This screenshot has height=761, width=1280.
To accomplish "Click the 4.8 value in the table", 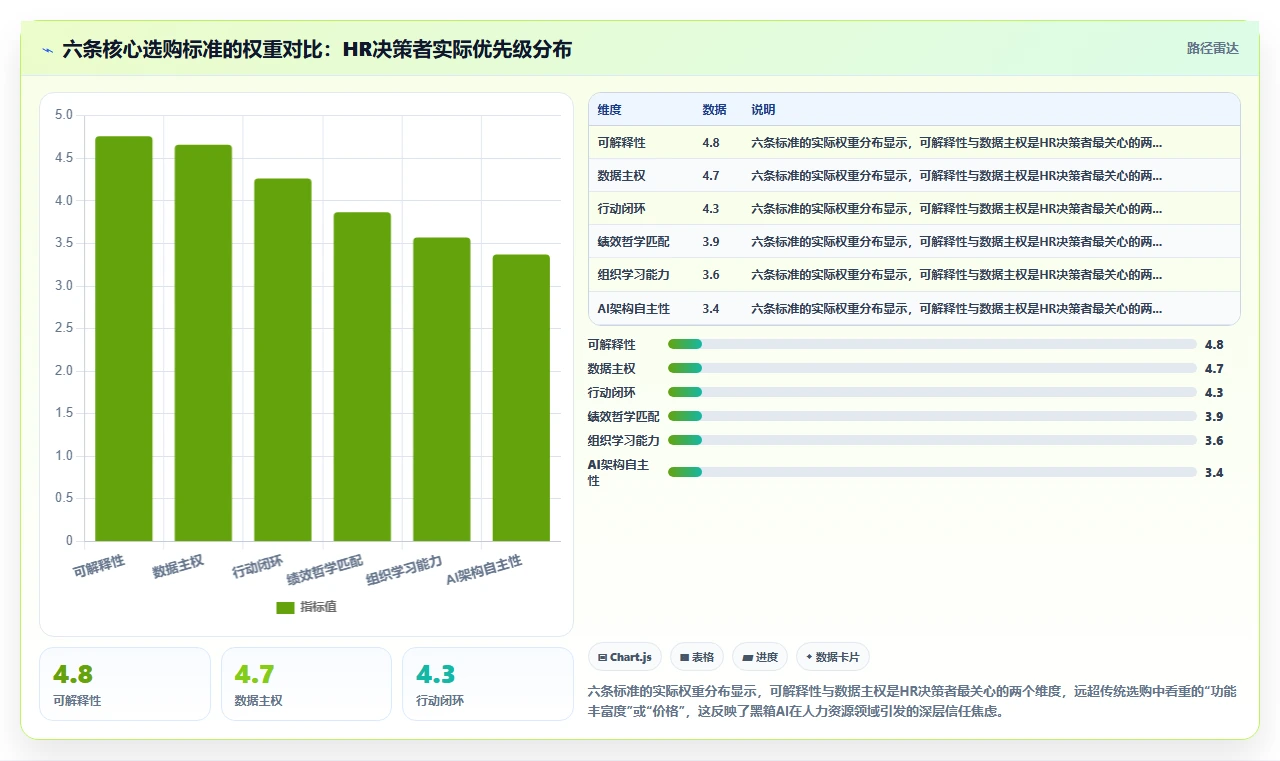I will click(x=710, y=143).
